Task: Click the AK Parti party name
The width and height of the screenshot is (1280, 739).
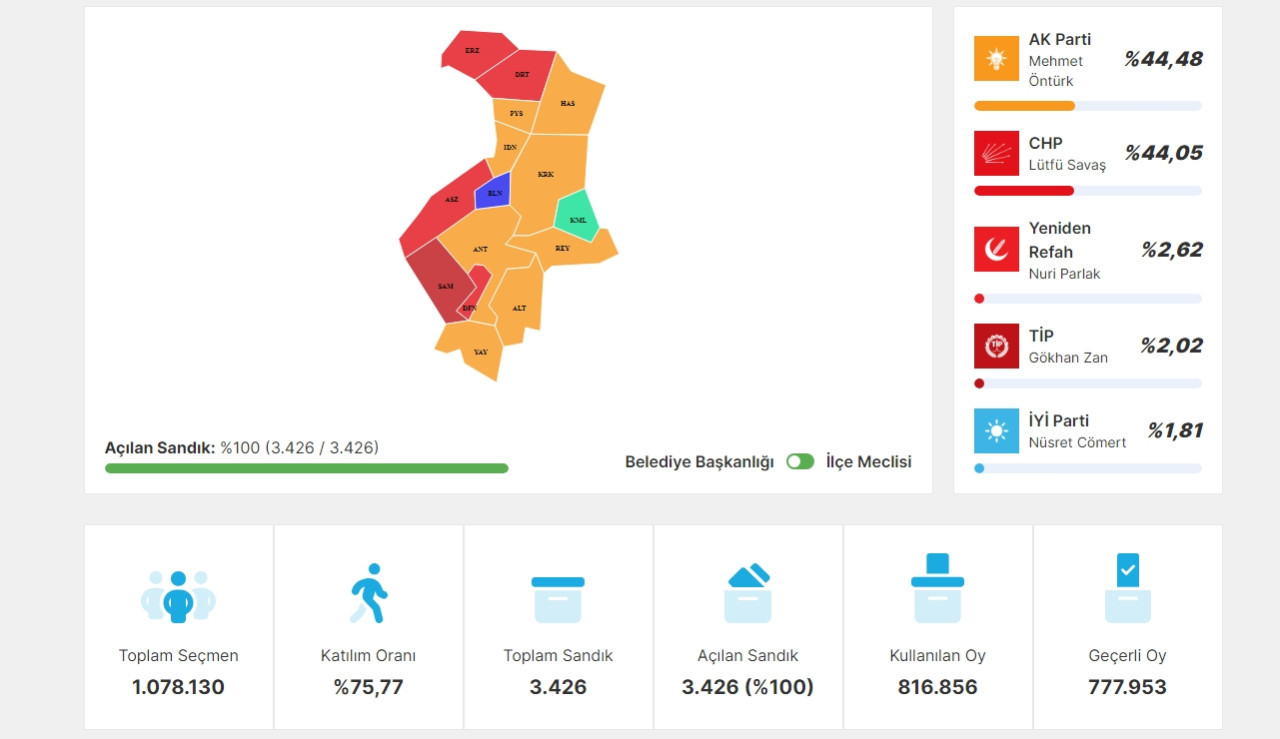Action: point(1060,40)
